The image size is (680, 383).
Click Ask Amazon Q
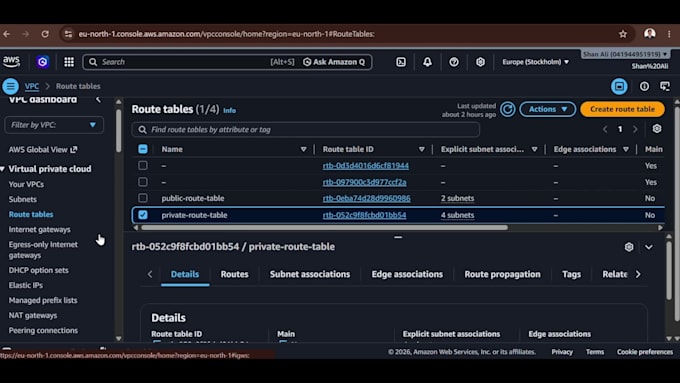(x=334, y=62)
